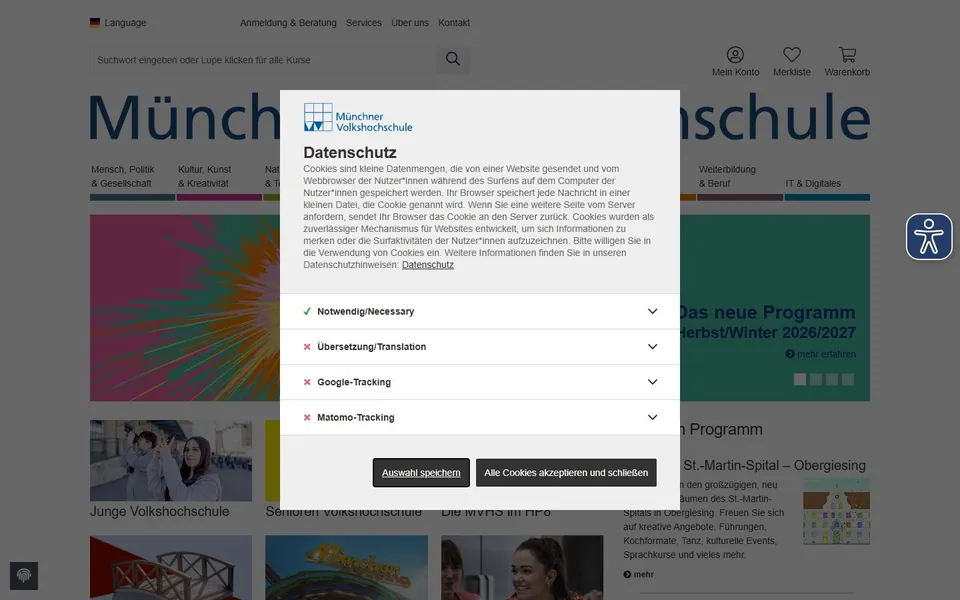Open the Merkliste heart icon
Screen dimensions: 960x600
pyautogui.click(x=792, y=55)
